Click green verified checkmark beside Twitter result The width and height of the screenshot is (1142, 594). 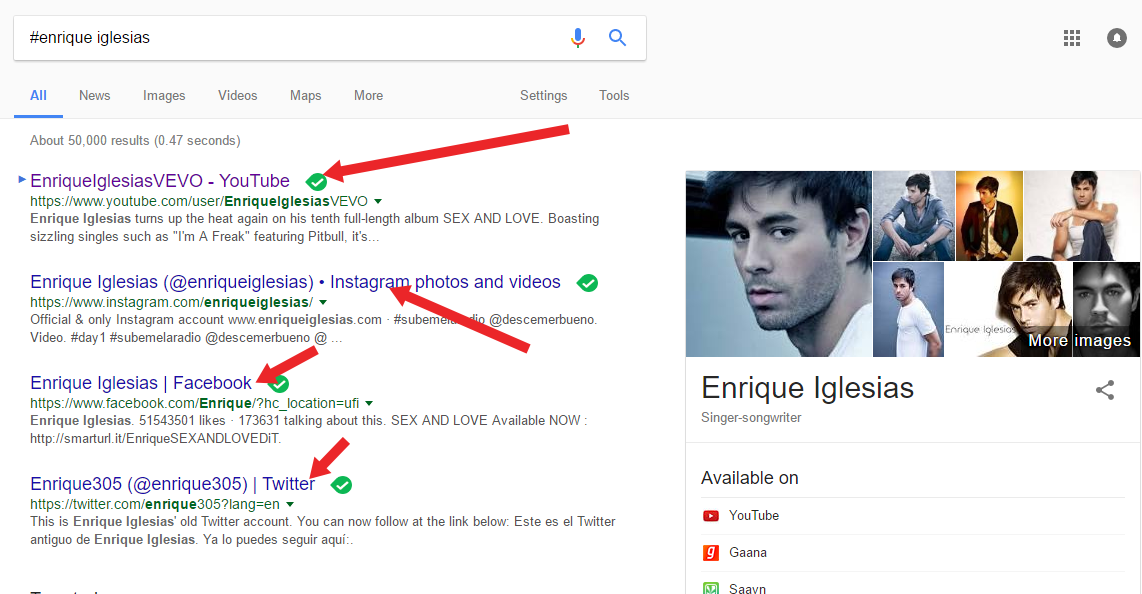click(341, 485)
